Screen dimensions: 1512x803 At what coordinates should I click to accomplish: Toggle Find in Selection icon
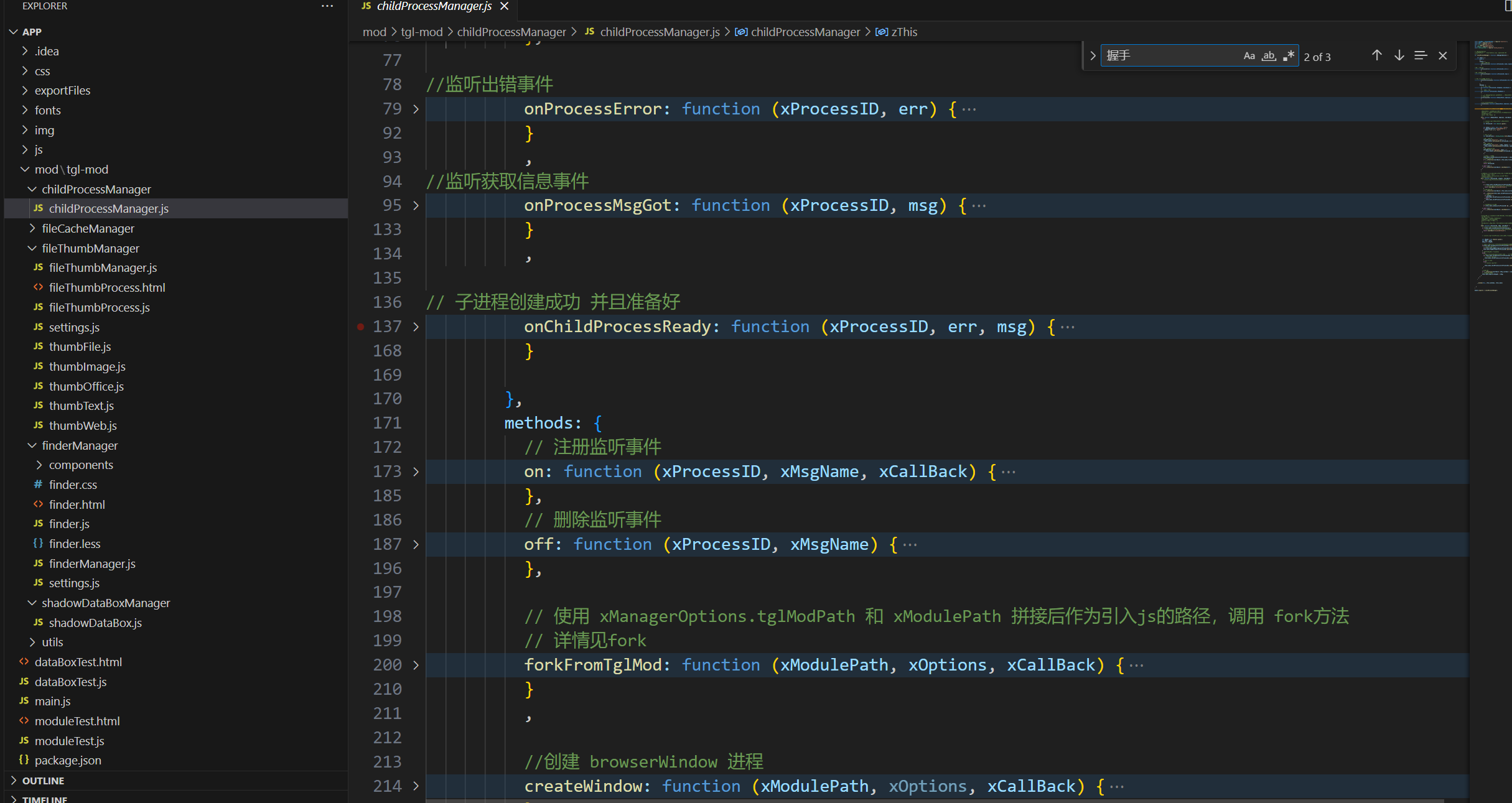(x=1421, y=56)
